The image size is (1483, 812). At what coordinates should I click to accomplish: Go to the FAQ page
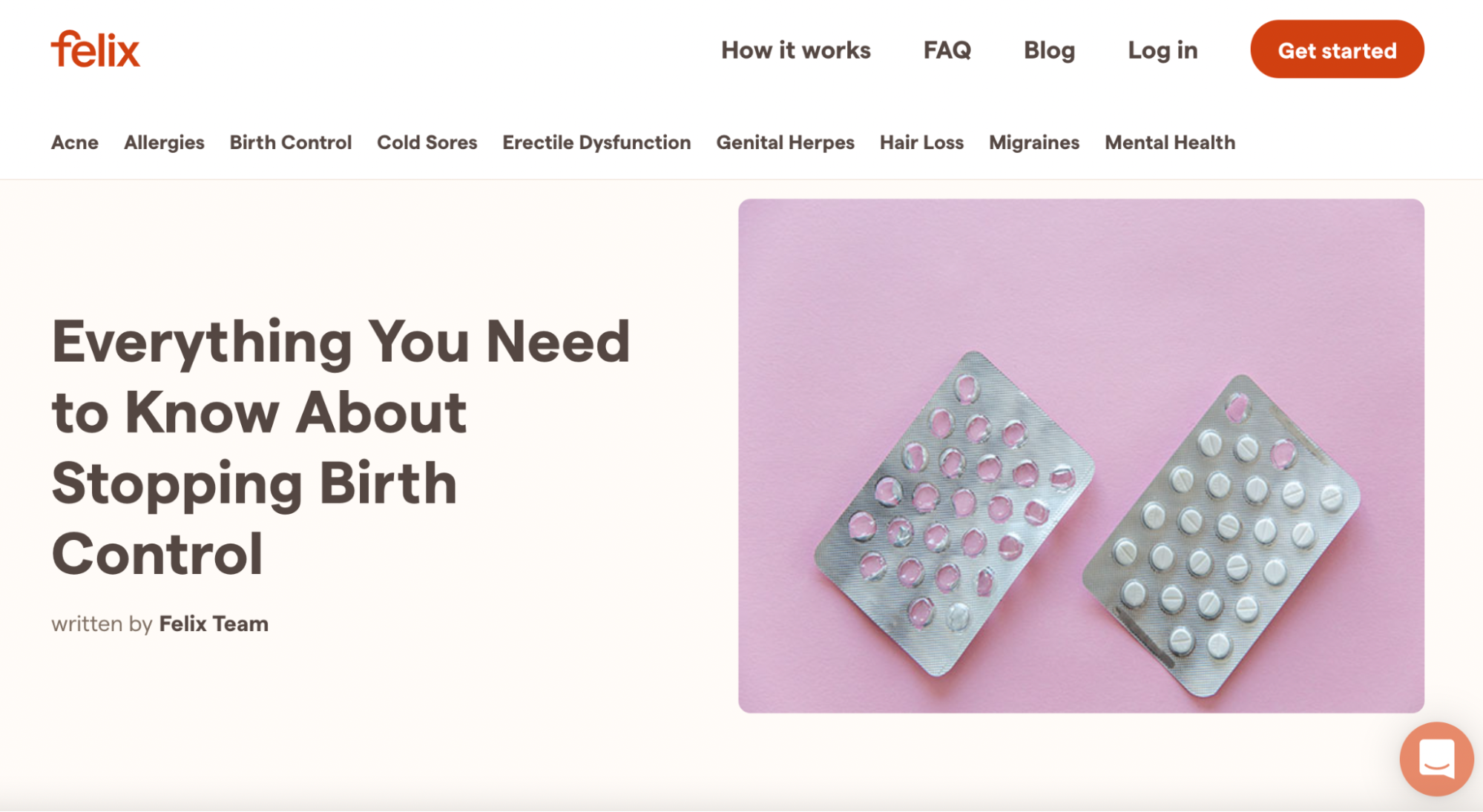(x=947, y=50)
